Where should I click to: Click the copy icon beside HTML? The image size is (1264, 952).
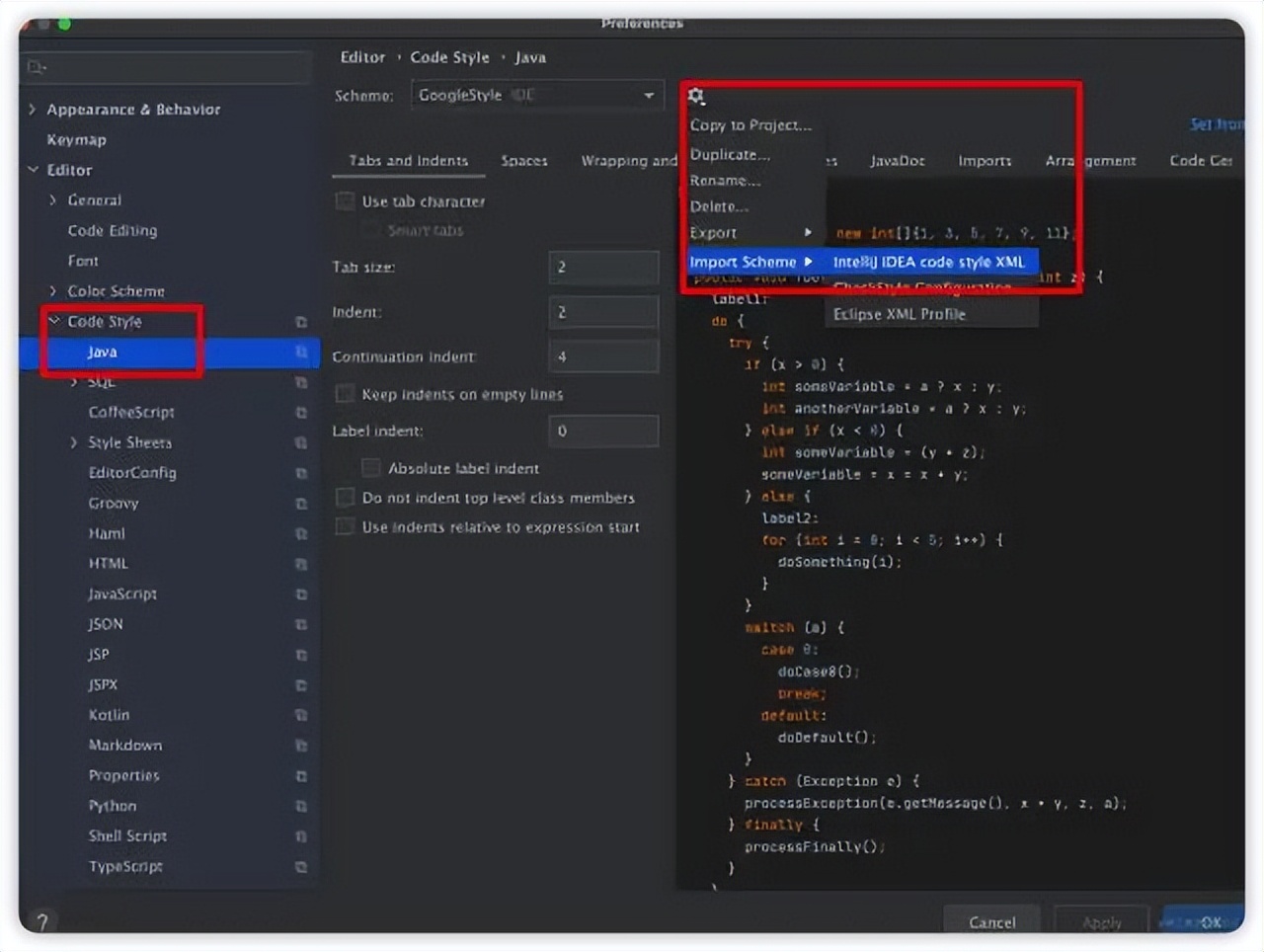click(301, 564)
